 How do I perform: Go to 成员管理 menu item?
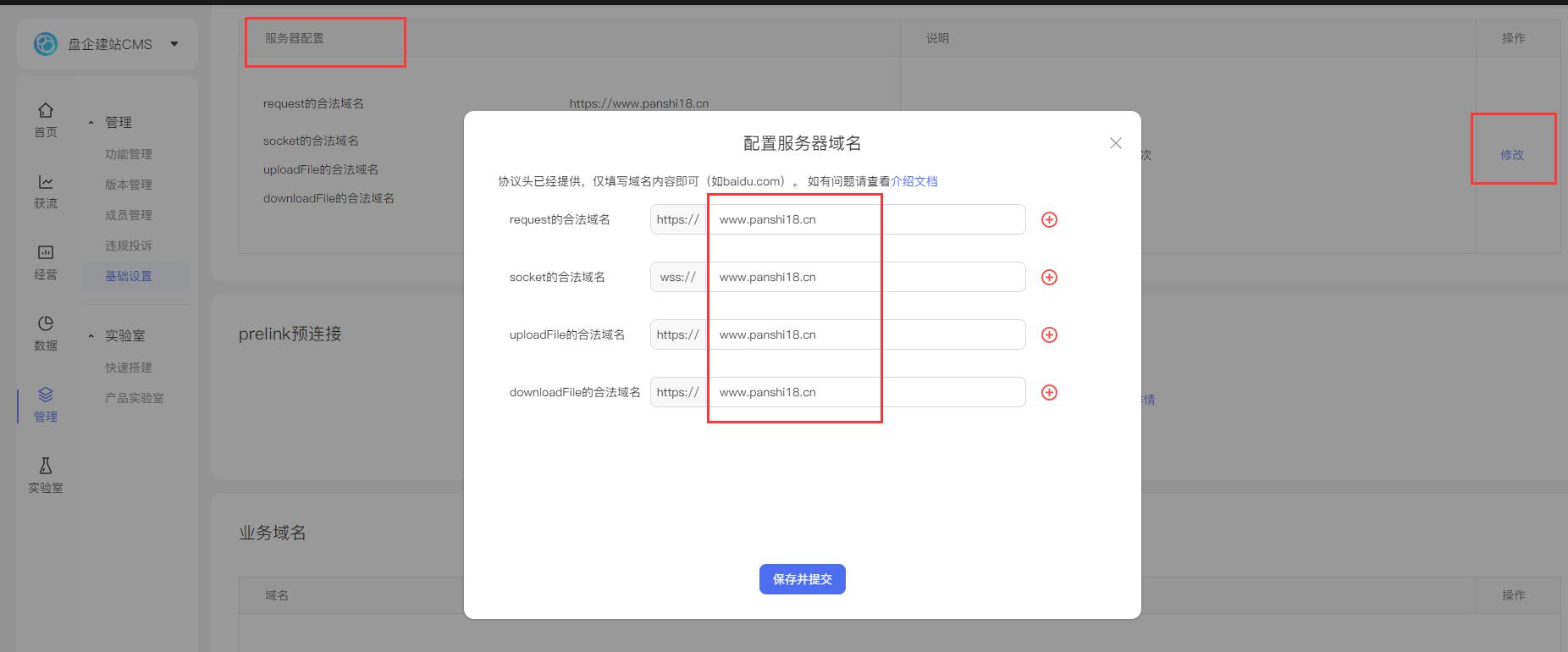click(129, 215)
